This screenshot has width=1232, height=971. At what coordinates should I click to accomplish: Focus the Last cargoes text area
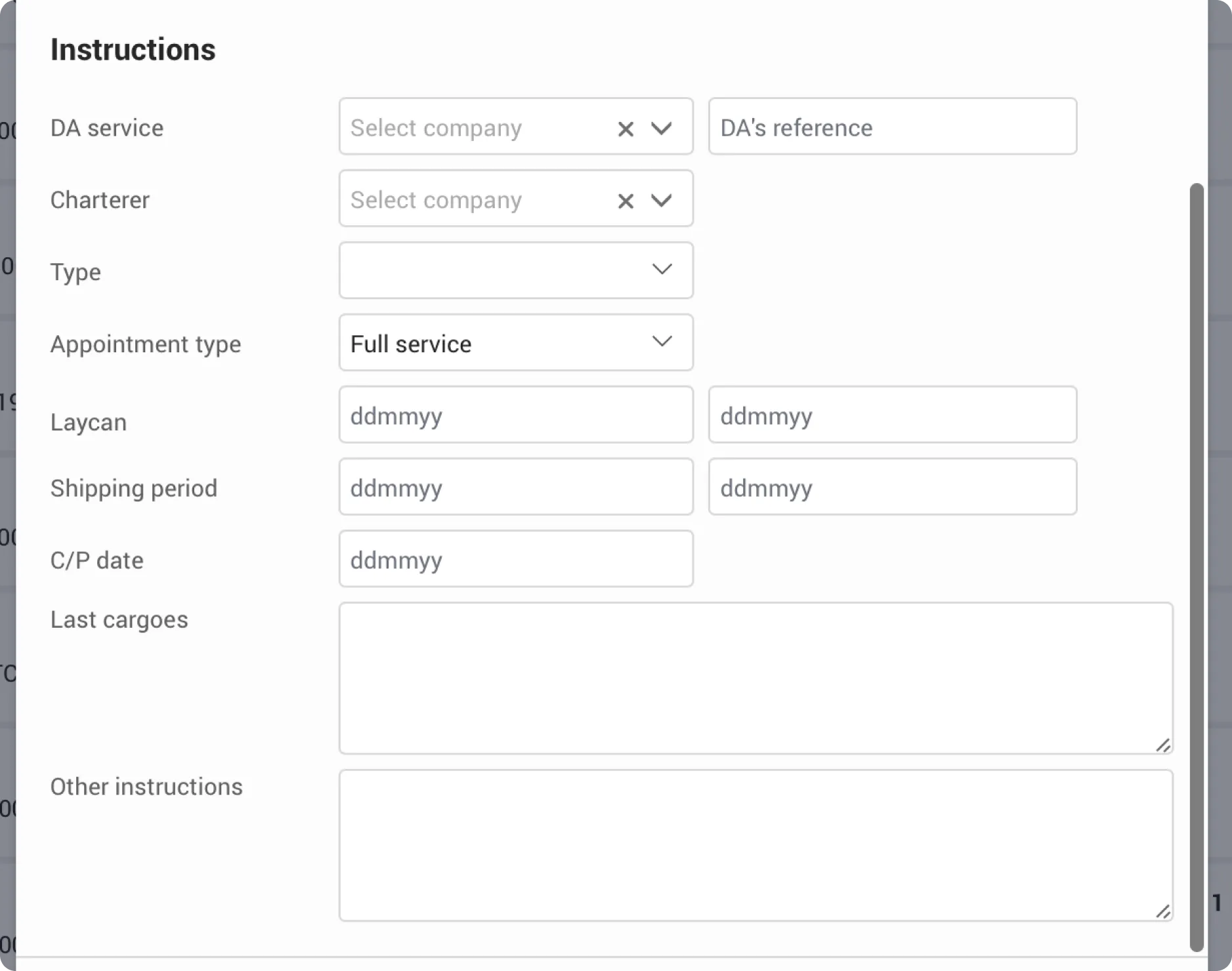click(x=755, y=678)
